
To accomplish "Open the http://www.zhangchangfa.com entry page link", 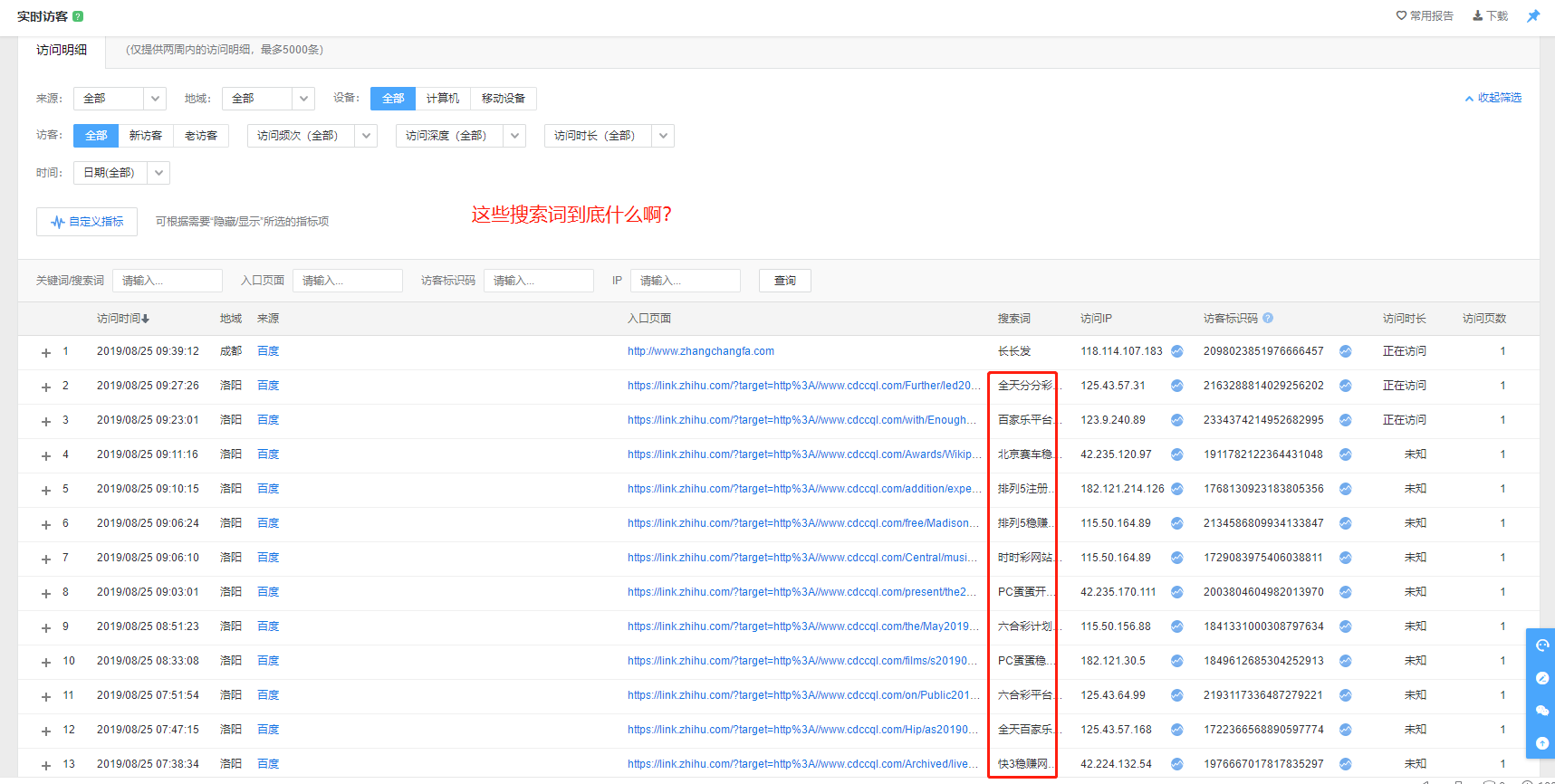I will click(x=700, y=351).
